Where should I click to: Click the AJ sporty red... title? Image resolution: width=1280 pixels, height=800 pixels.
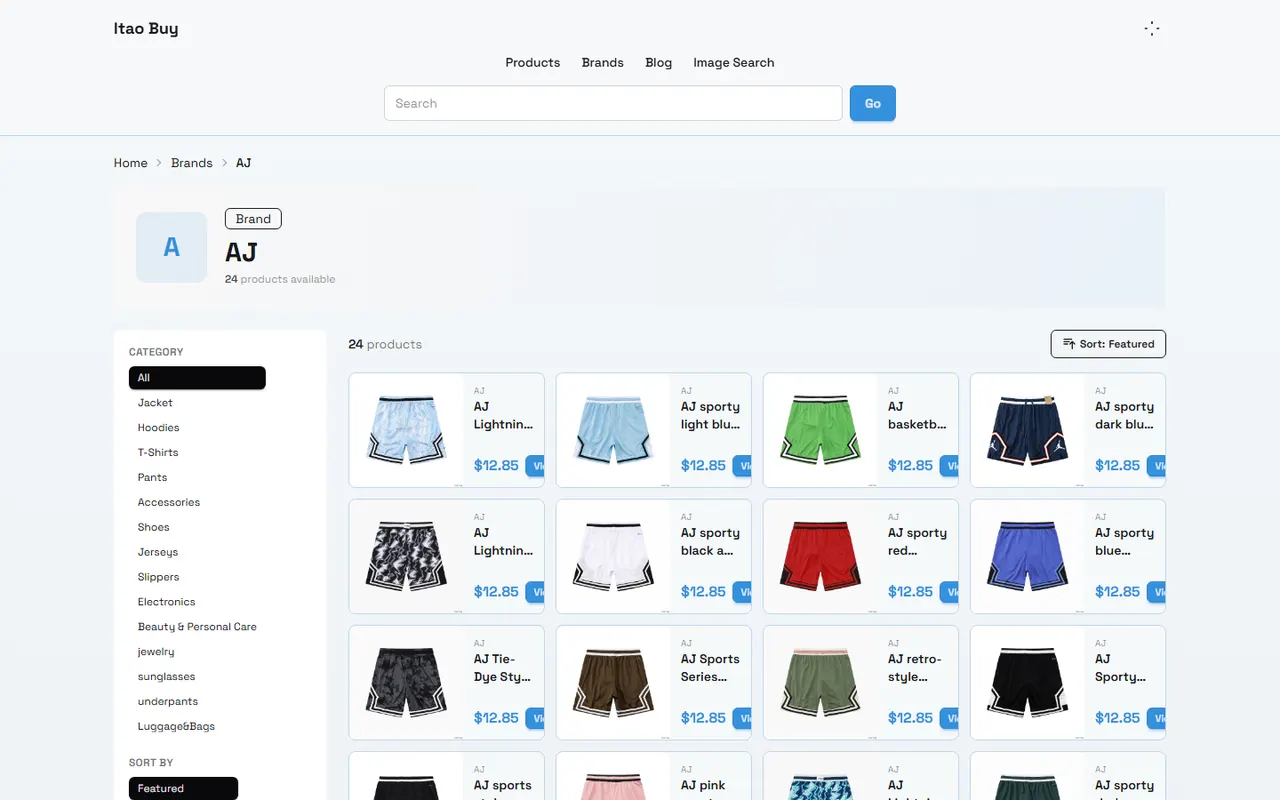pyautogui.click(x=917, y=542)
